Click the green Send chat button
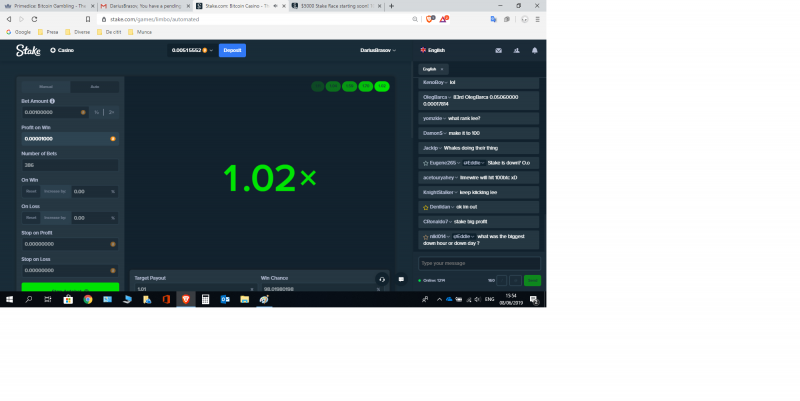Screen dimensions: 800x401 pos(532,281)
